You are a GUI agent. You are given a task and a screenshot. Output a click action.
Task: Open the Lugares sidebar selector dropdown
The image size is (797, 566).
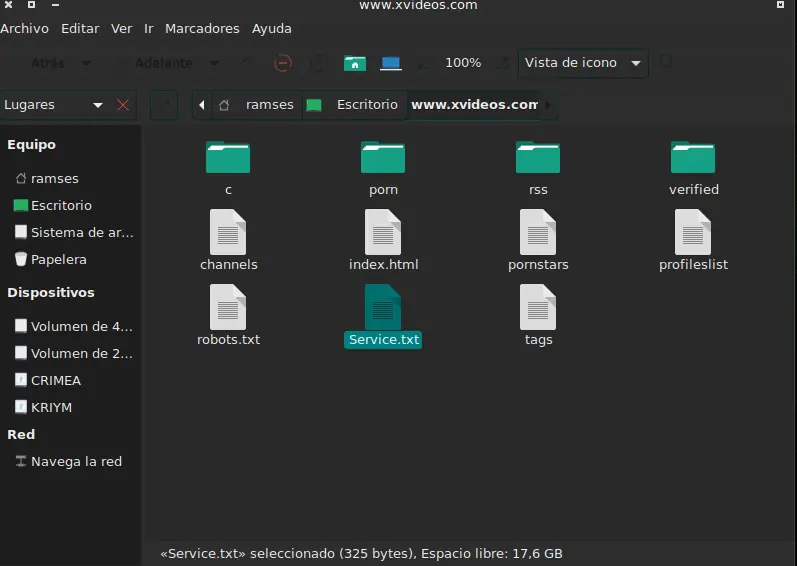pos(54,105)
